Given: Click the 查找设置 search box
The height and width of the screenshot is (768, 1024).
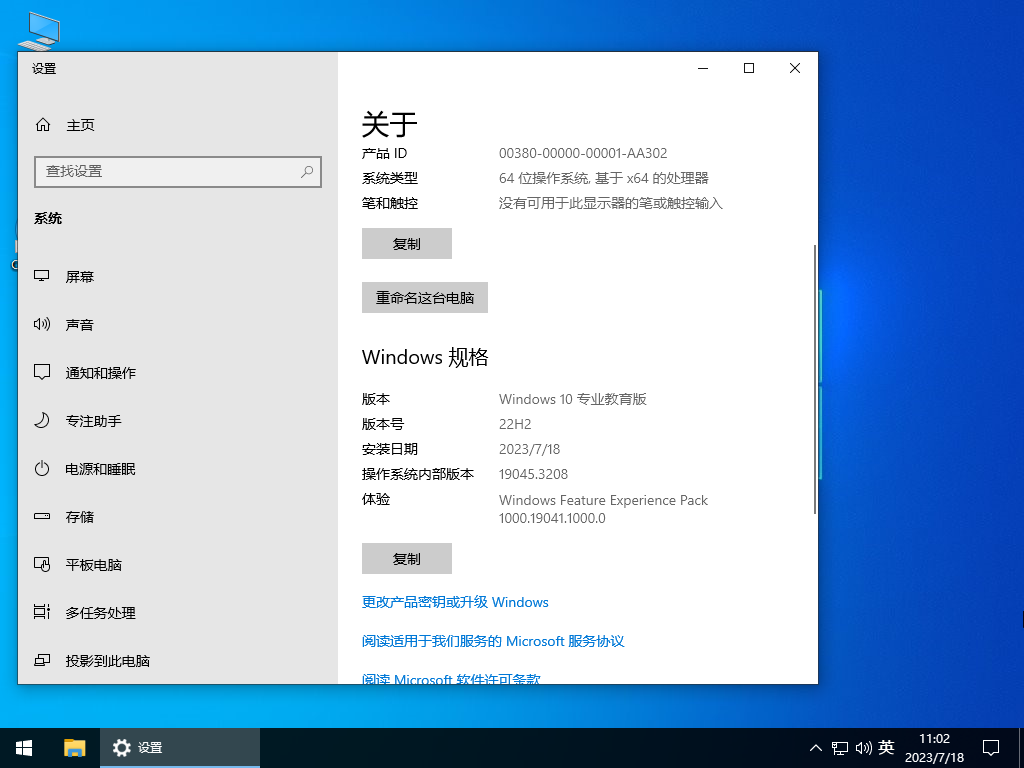Looking at the screenshot, I should click(x=178, y=172).
